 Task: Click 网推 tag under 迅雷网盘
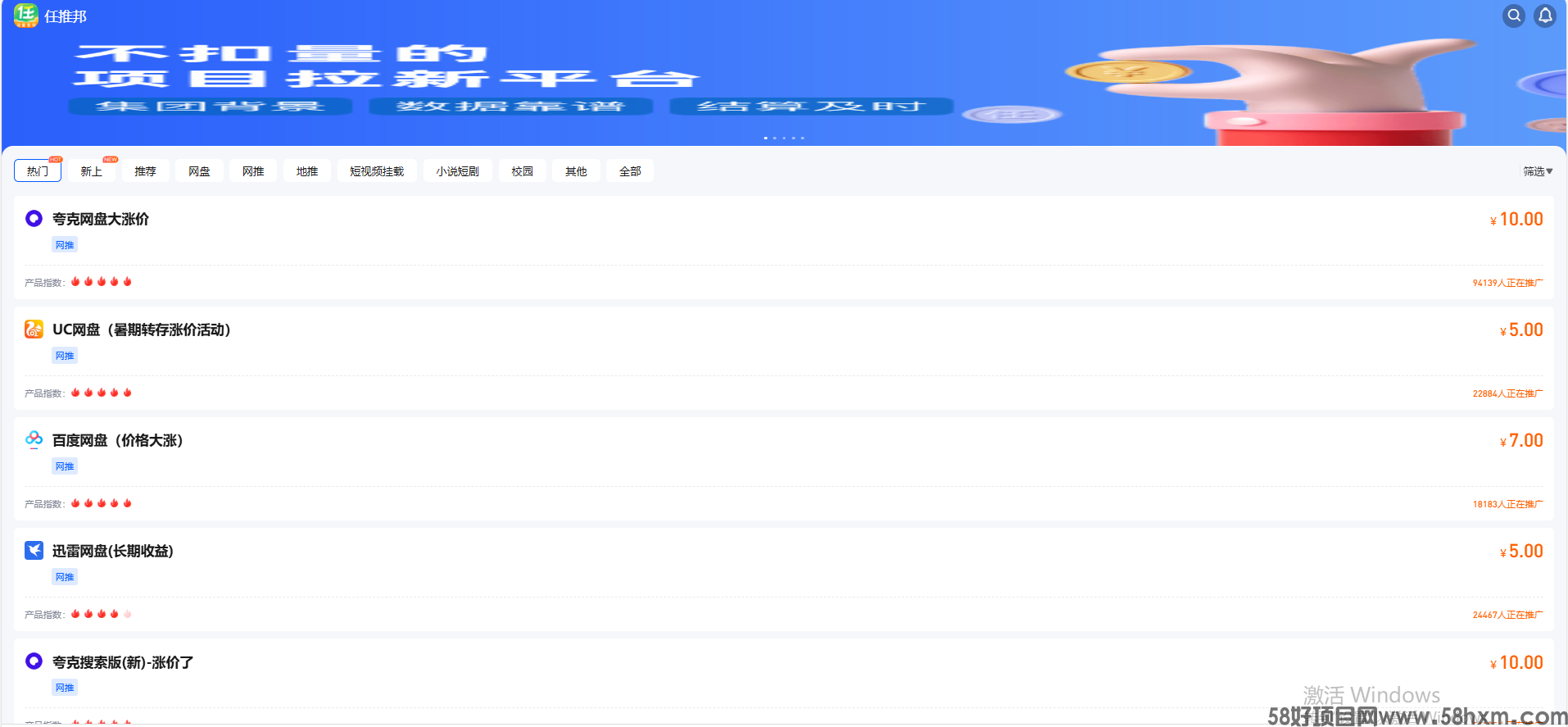coord(65,577)
